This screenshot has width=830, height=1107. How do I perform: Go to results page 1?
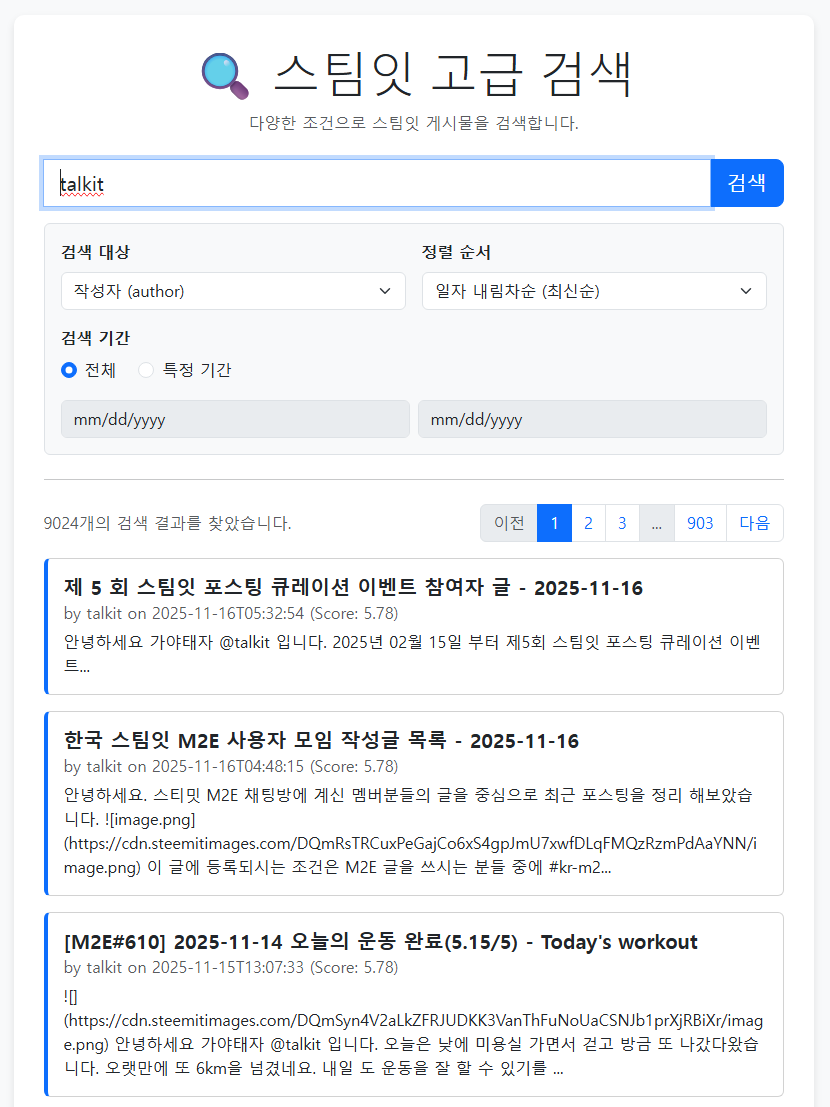554,523
